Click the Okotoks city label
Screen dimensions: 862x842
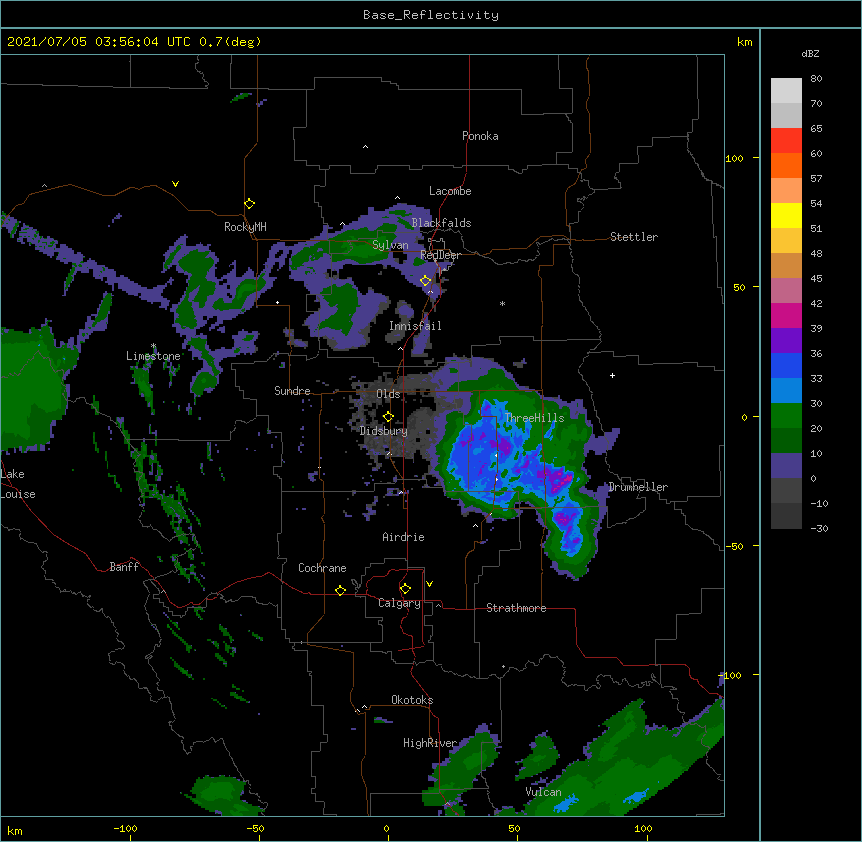[x=412, y=700]
